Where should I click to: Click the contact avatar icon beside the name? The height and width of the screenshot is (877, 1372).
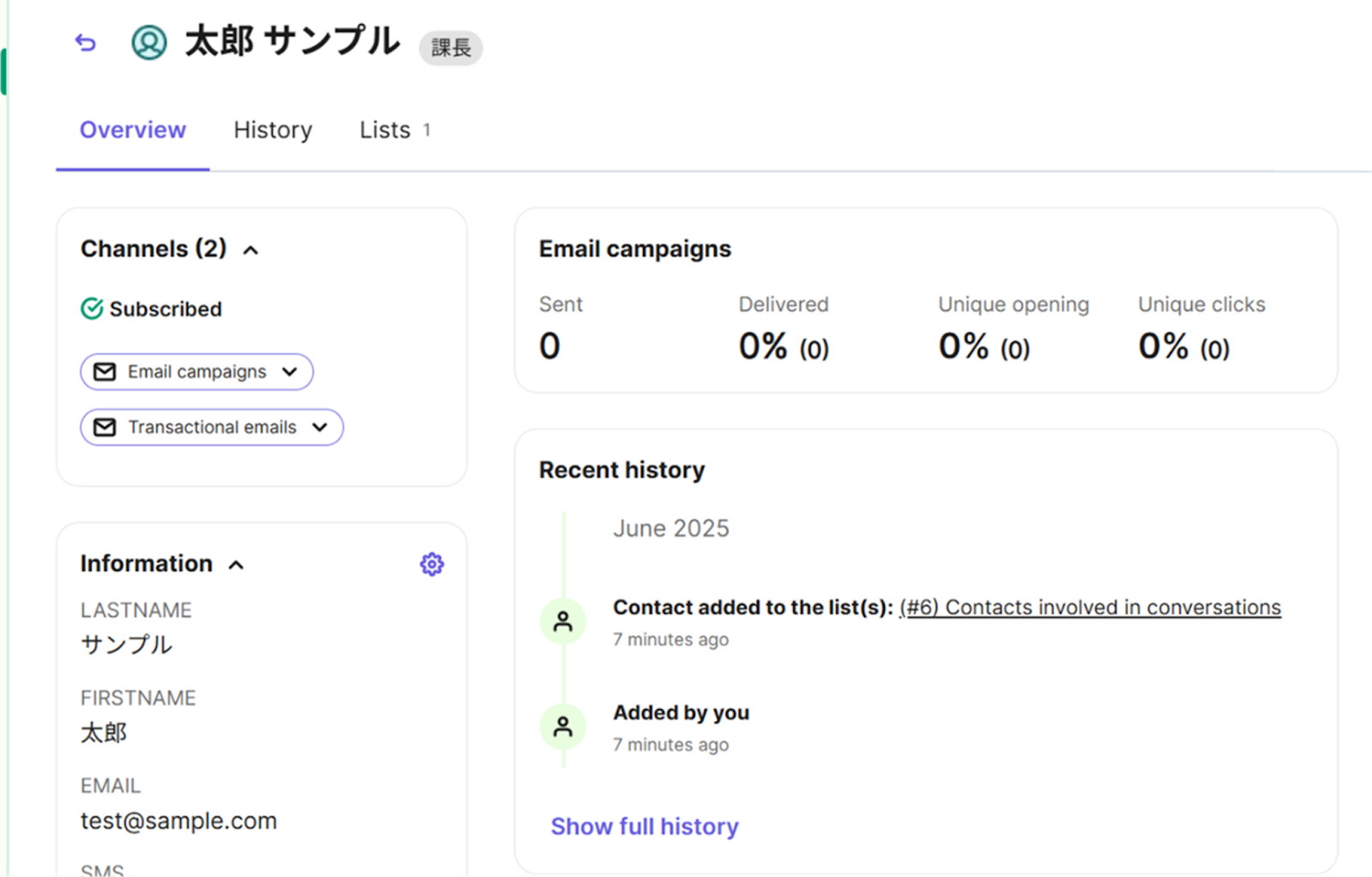[148, 42]
